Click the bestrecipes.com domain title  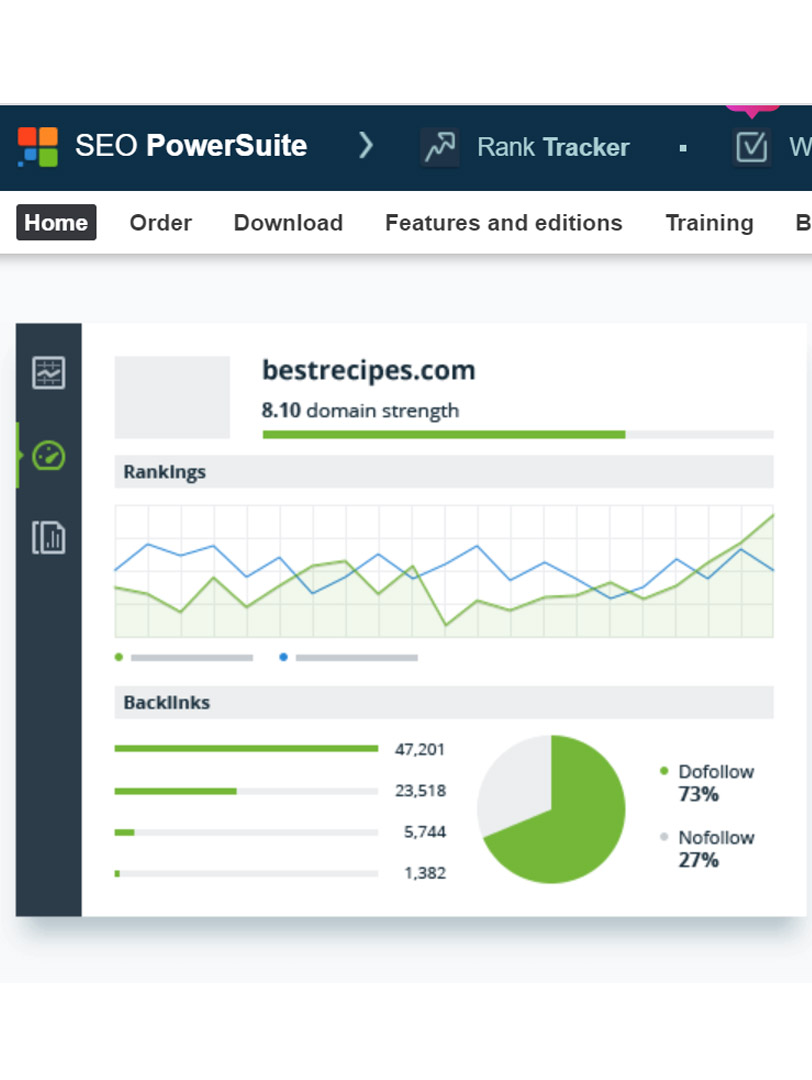coord(368,370)
